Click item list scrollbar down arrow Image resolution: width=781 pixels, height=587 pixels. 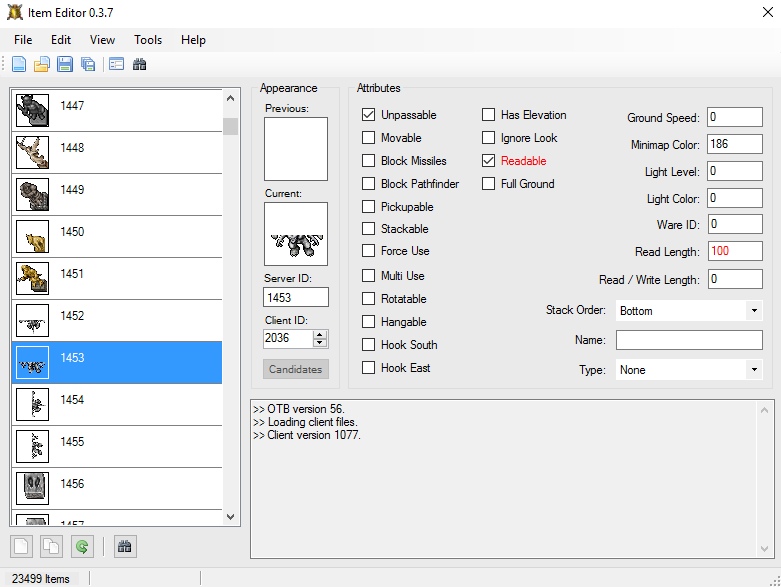230,517
